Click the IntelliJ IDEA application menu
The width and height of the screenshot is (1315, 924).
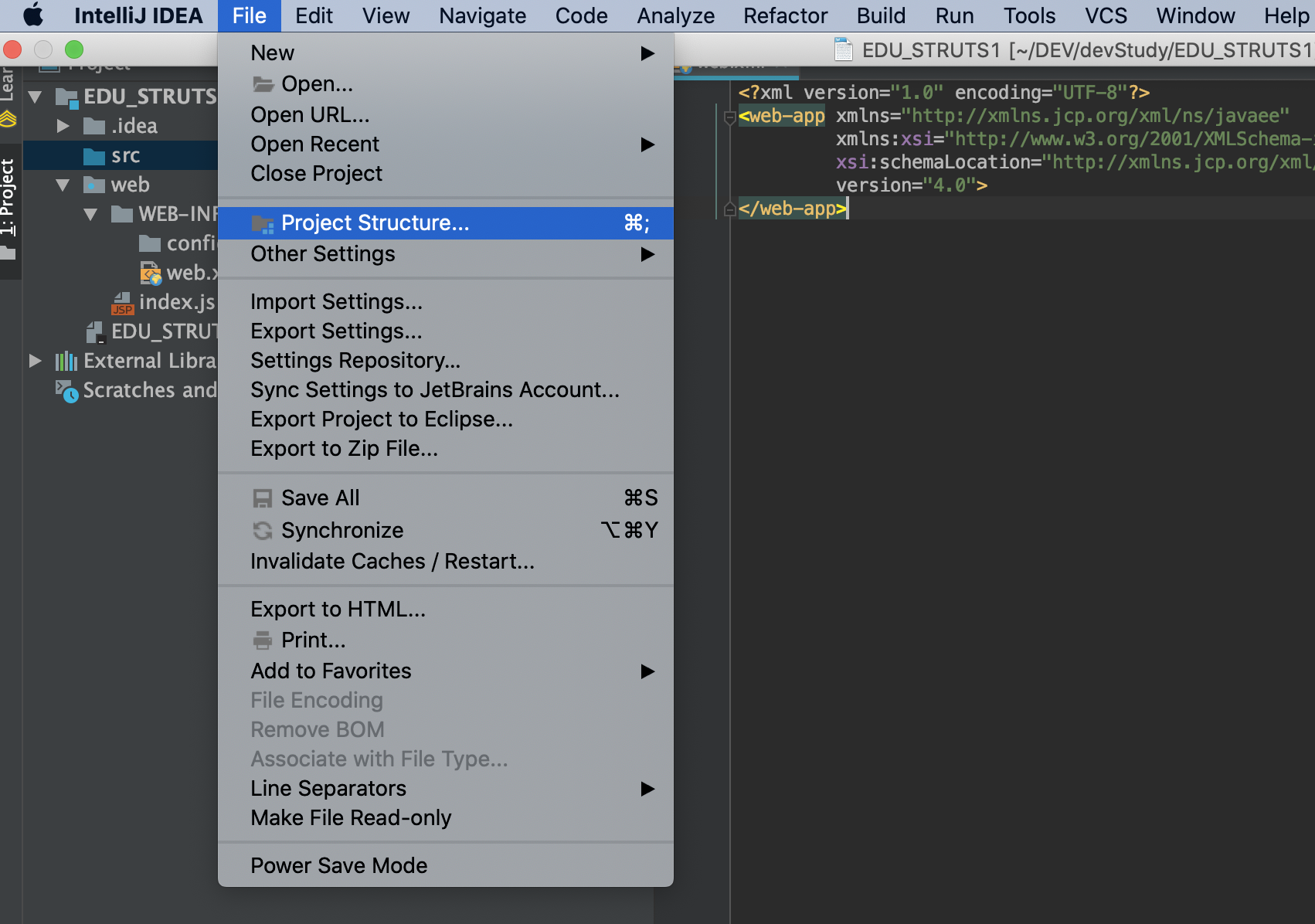(x=138, y=15)
